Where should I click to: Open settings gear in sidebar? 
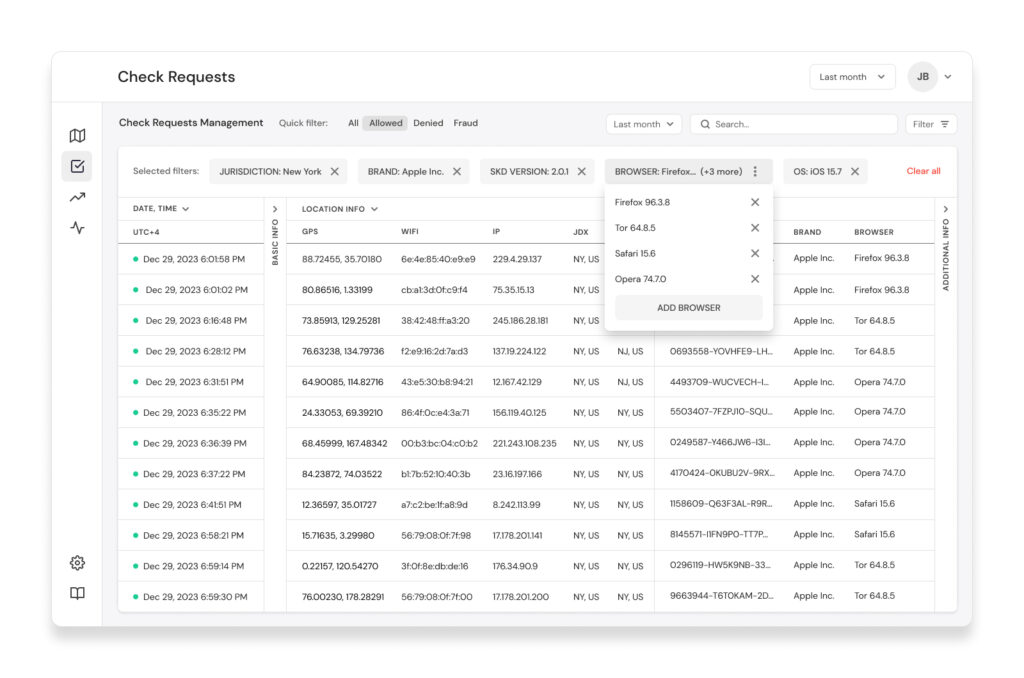coord(77,562)
